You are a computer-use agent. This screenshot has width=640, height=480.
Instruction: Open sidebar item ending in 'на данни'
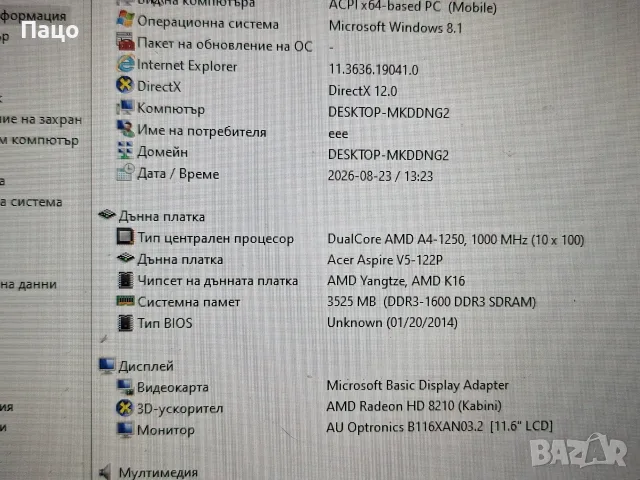coord(28,284)
